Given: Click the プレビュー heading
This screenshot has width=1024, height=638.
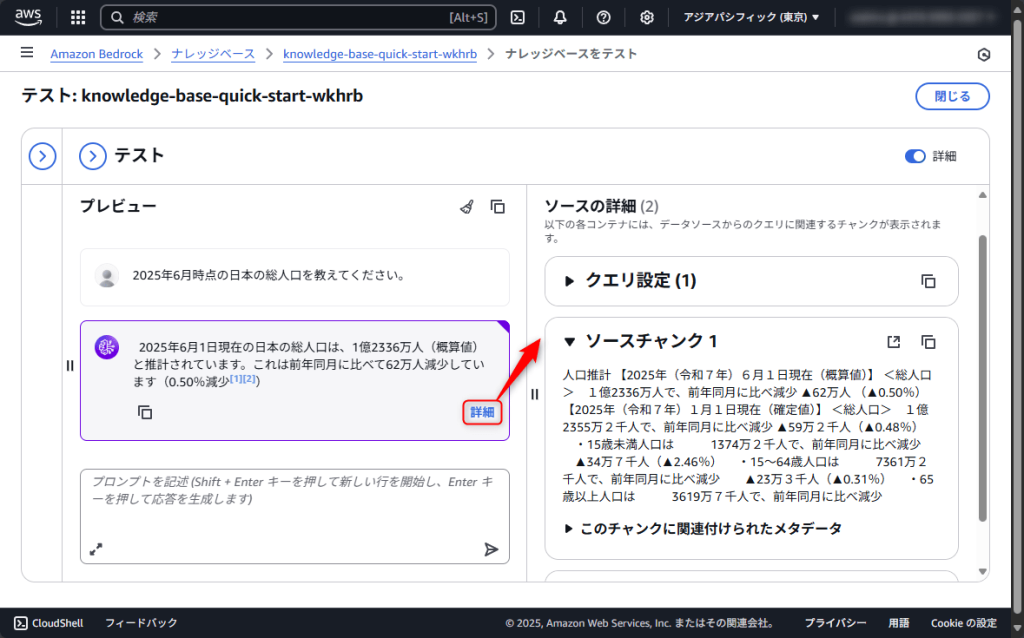Looking at the screenshot, I should point(118,206).
